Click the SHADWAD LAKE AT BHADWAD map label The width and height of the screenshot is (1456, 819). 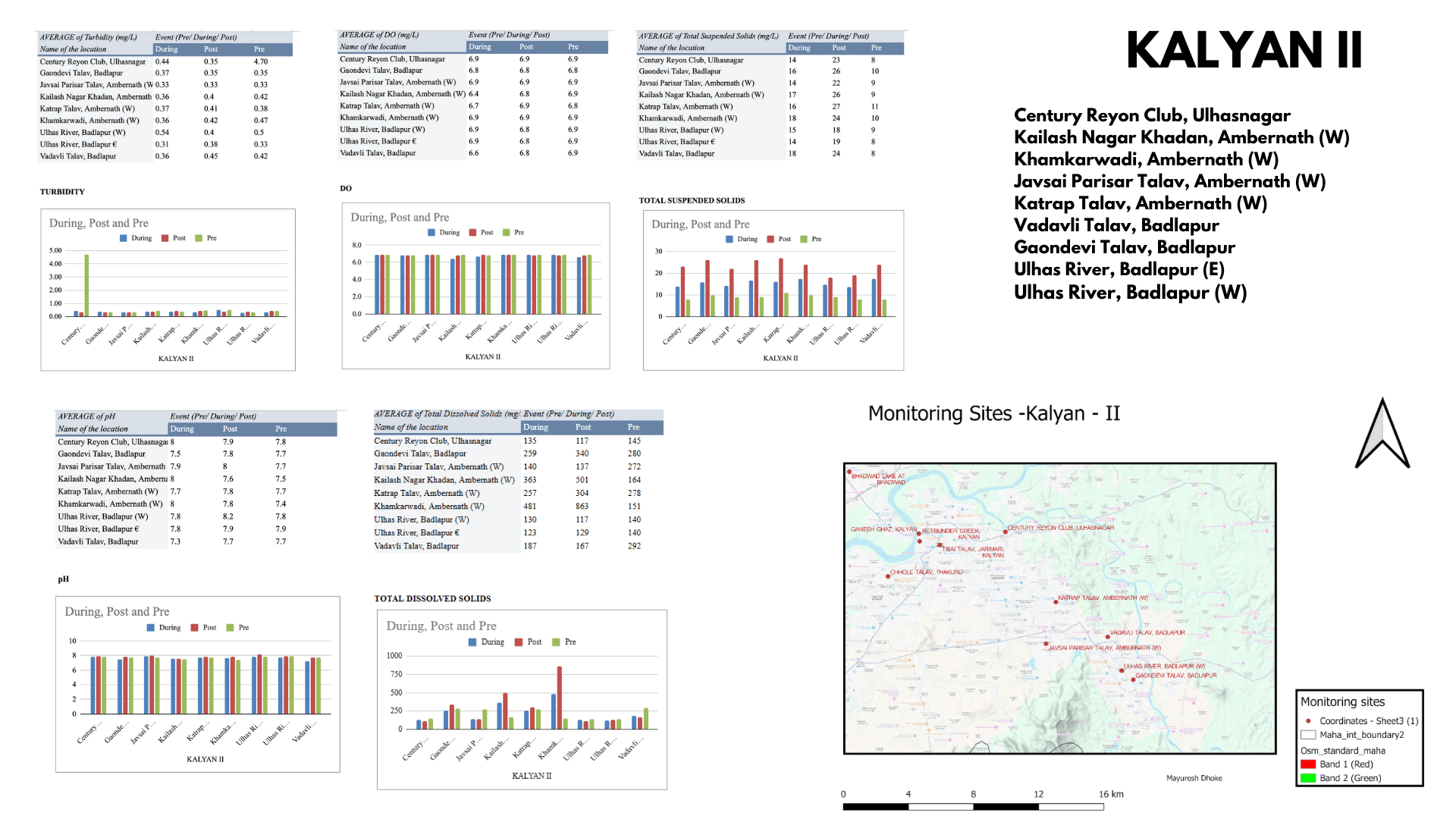877,479
